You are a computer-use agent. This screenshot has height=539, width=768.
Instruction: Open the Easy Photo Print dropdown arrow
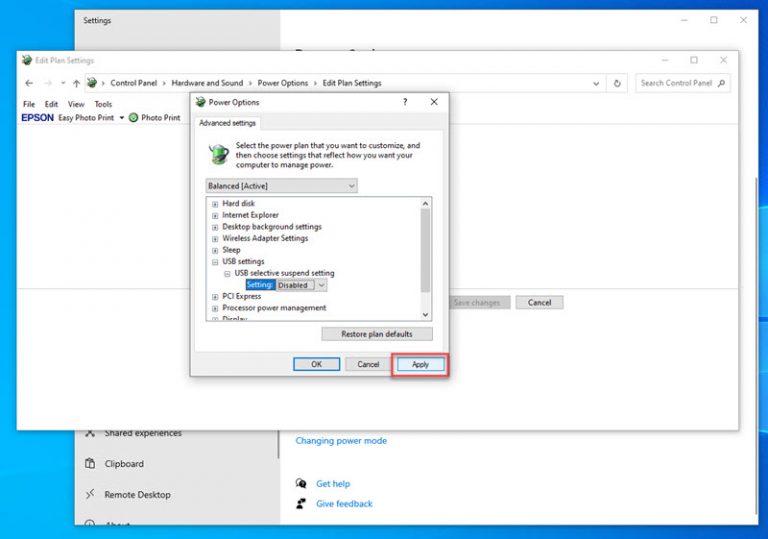pyautogui.click(x=121, y=118)
